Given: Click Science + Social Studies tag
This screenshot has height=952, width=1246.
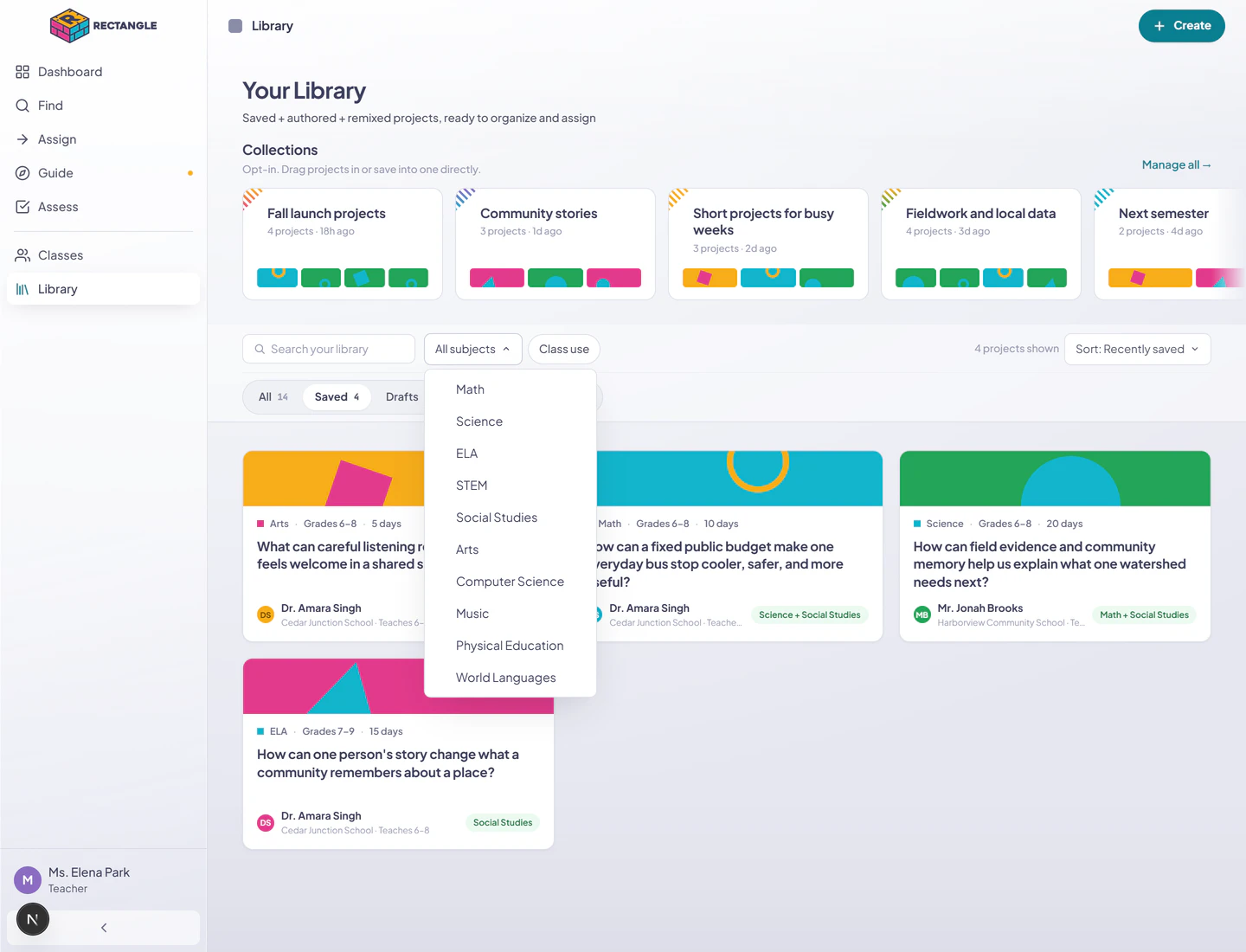Looking at the screenshot, I should [x=810, y=615].
